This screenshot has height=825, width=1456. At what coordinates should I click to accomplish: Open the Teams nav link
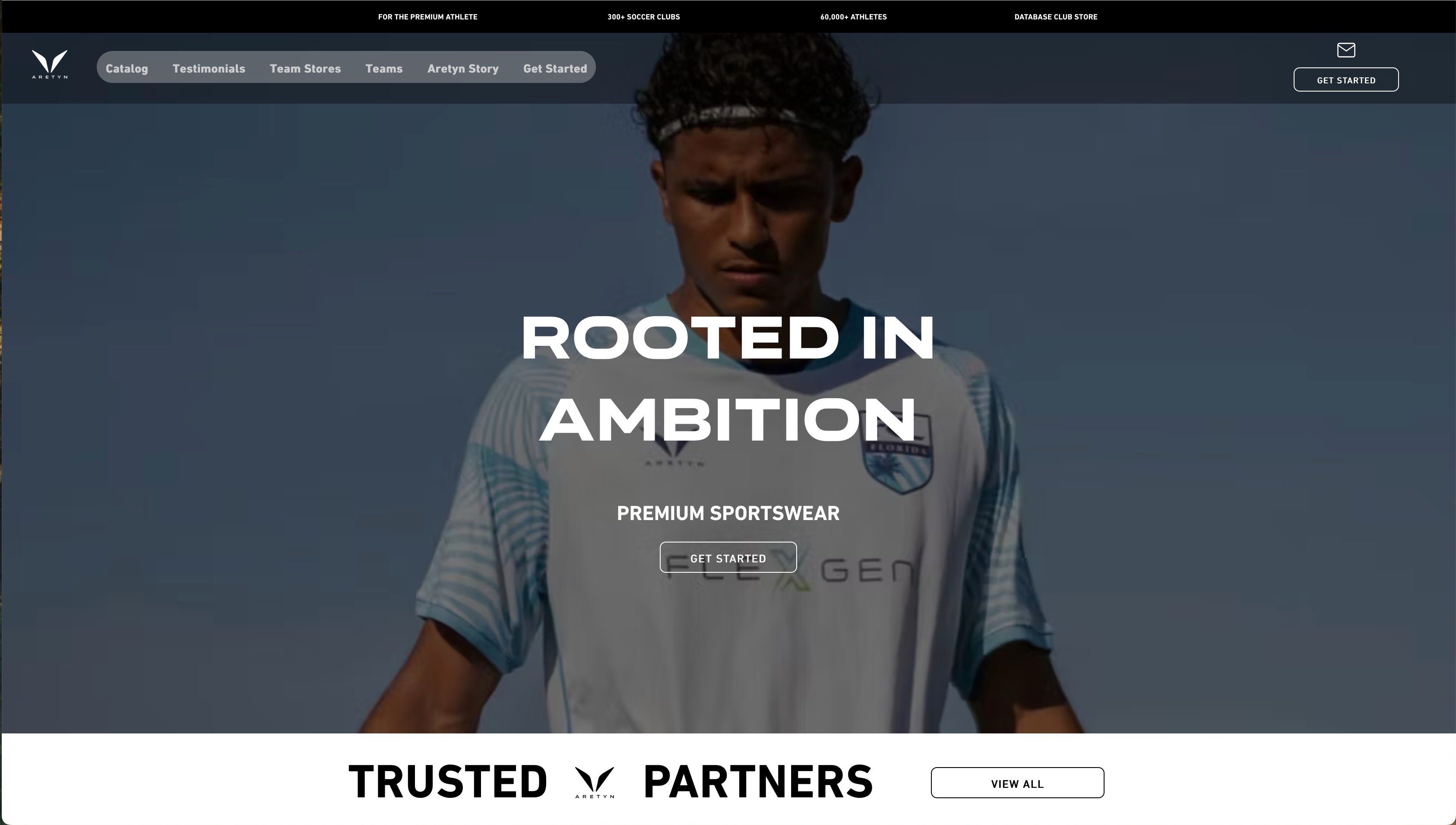coord(384,69)
